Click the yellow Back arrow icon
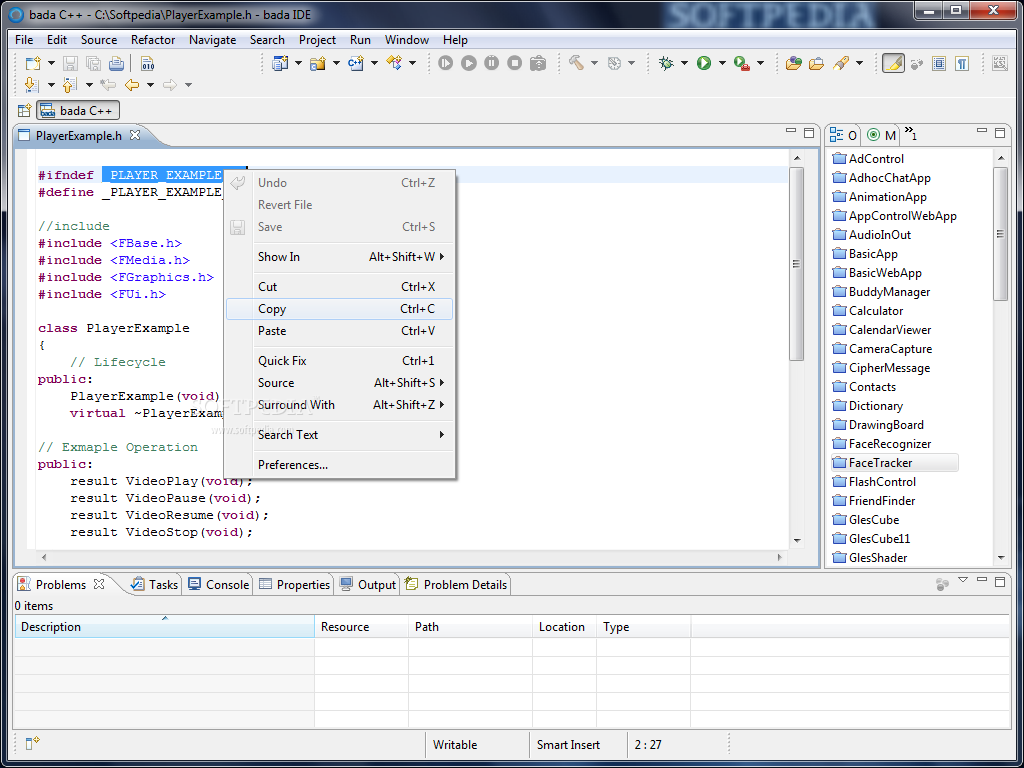This screenshot has width=1024, height=768. pyautogui.click(x=132, y=84)
